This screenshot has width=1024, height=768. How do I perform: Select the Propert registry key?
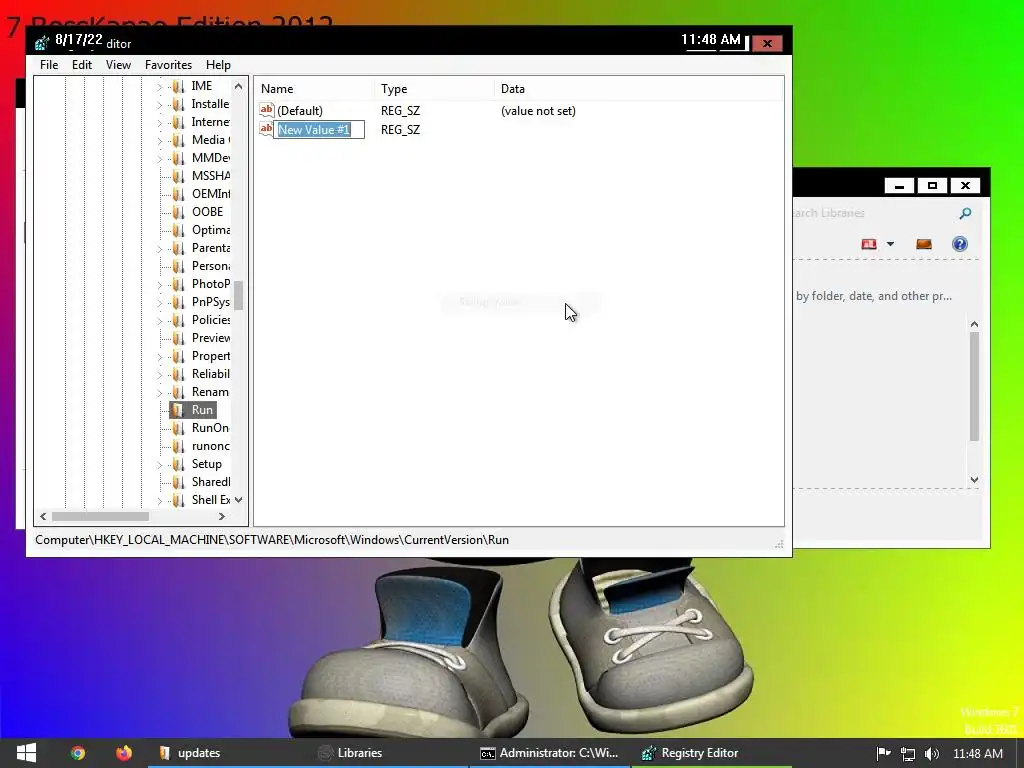(210, 356)
